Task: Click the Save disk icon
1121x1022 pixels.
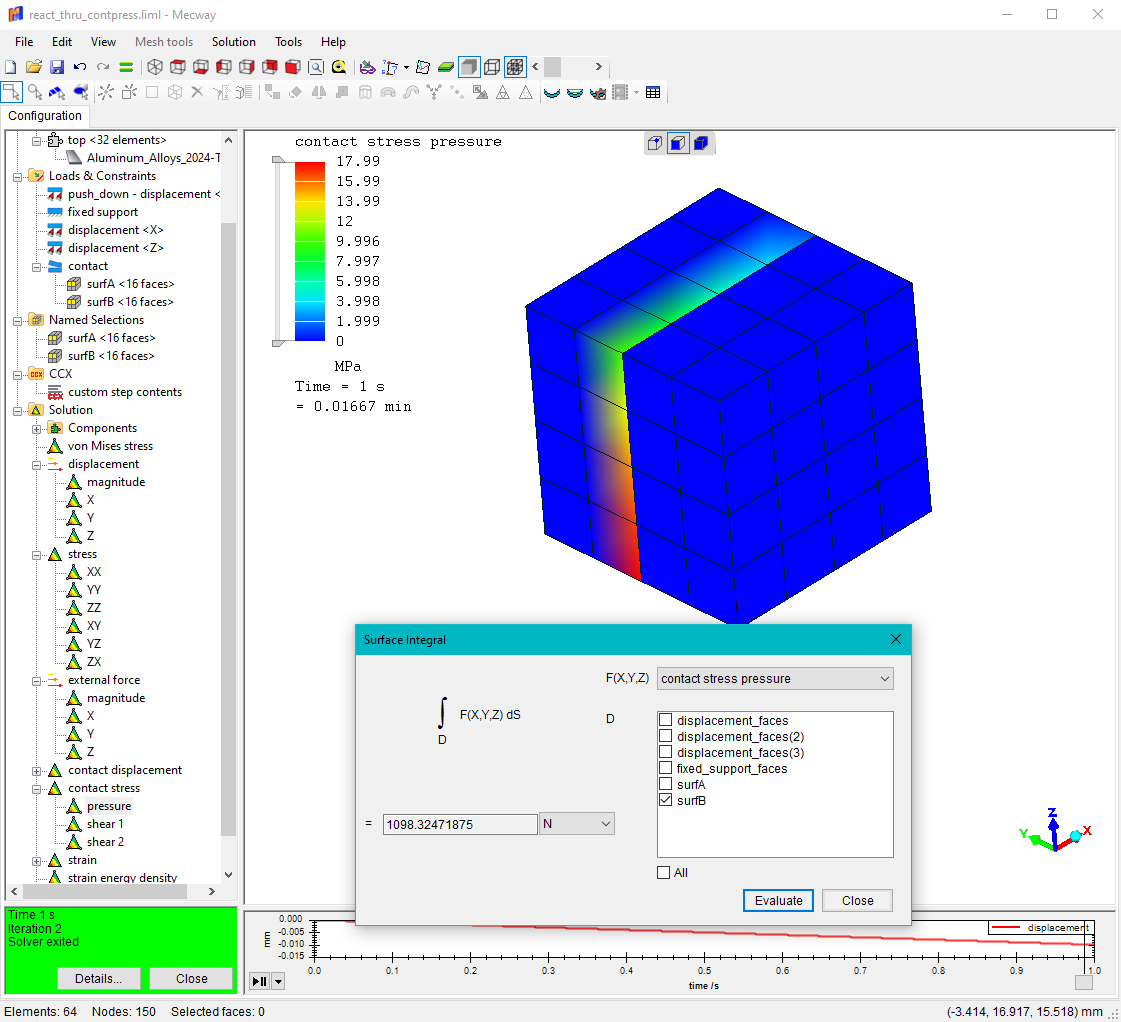Action: [57, 67]
